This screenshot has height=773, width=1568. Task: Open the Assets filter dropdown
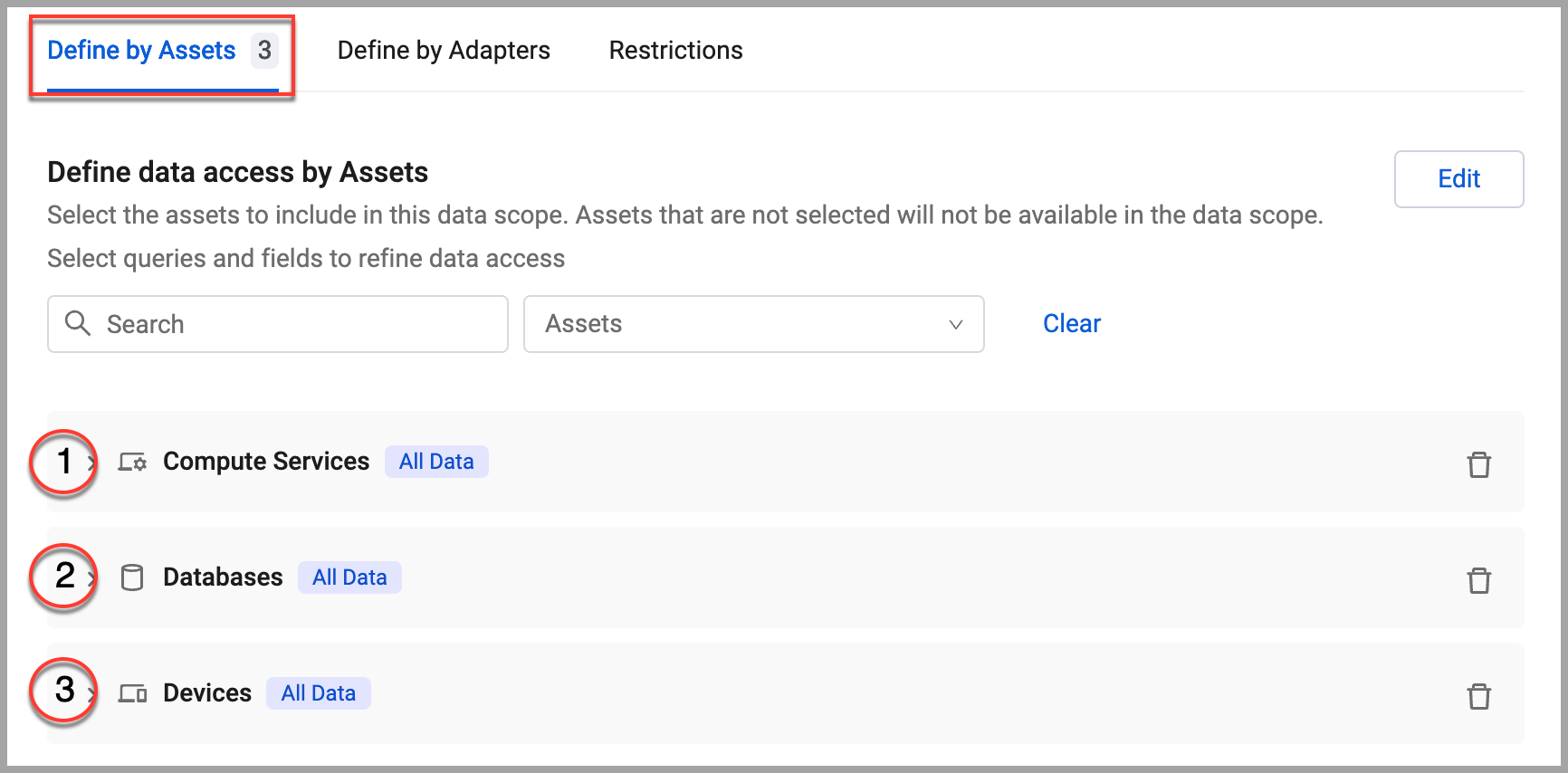(x=753, y=324)
